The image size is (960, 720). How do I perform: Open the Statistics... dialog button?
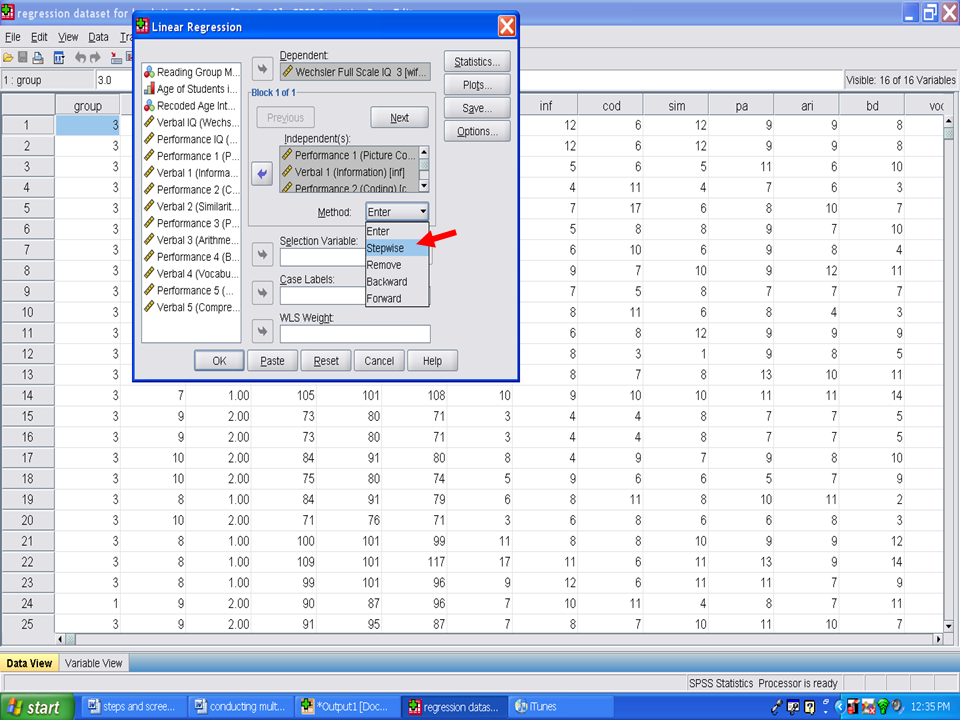point(477,62)
